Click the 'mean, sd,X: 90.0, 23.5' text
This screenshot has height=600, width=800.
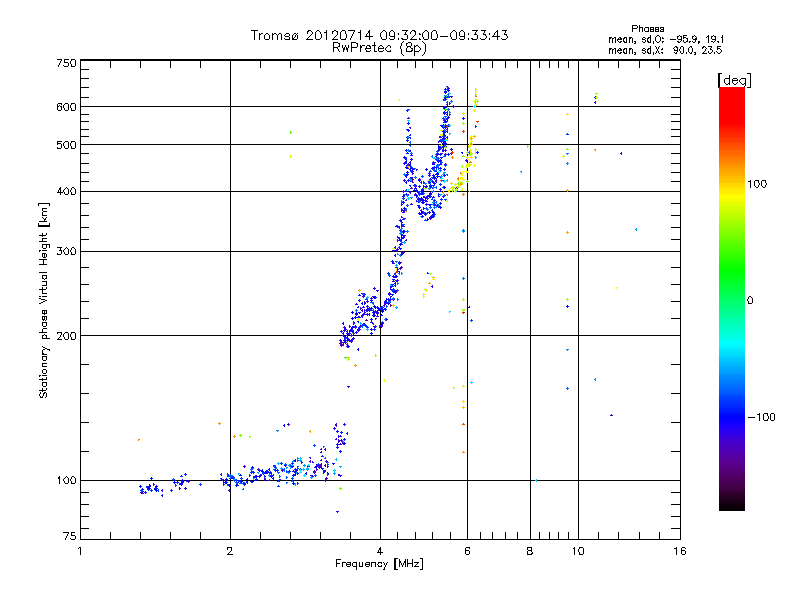tap(665, 50)
